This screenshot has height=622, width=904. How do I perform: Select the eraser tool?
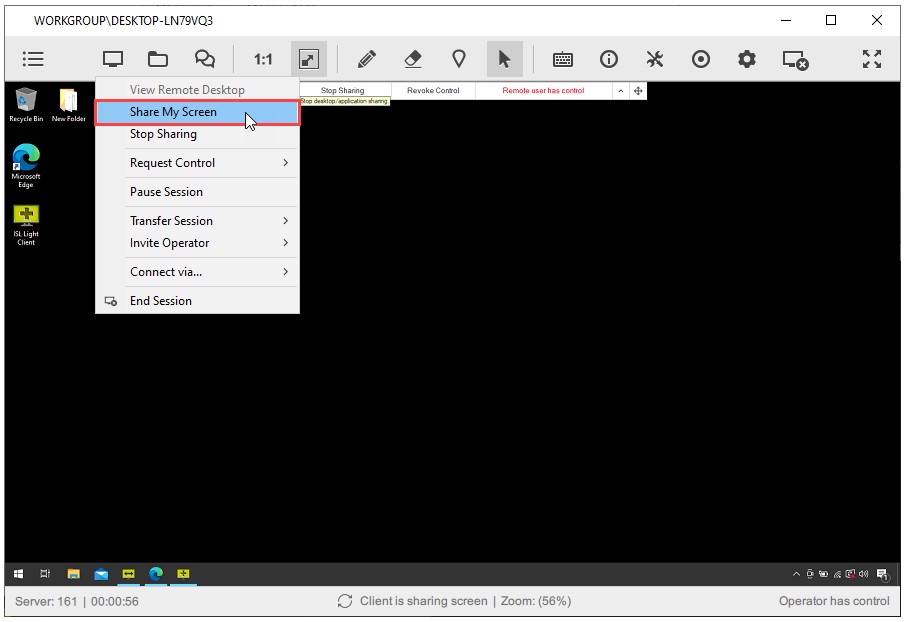(413, 59)
